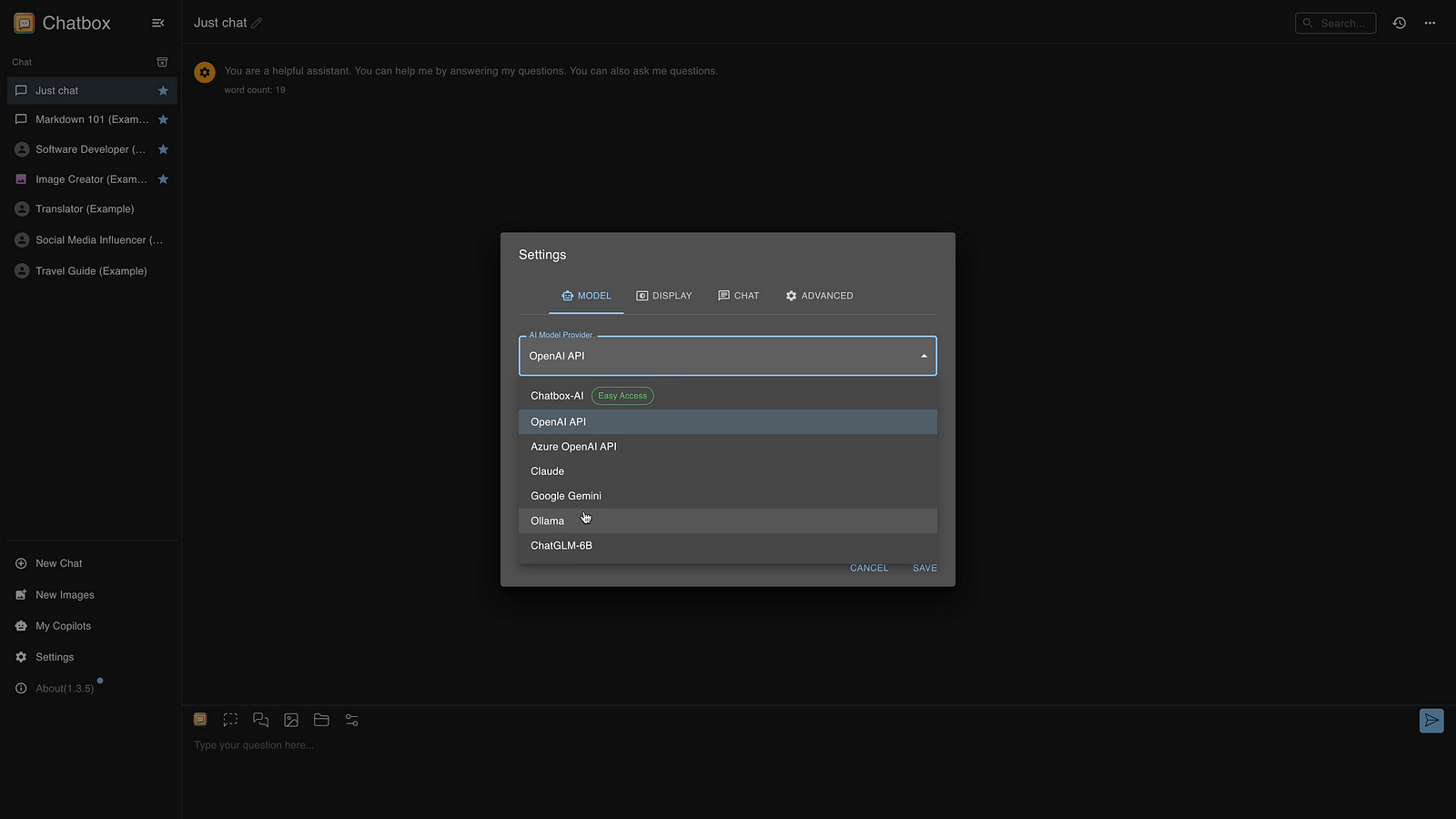Click the search input field
Viewport: 1456px width, 819px height.
click(1341, 23)
